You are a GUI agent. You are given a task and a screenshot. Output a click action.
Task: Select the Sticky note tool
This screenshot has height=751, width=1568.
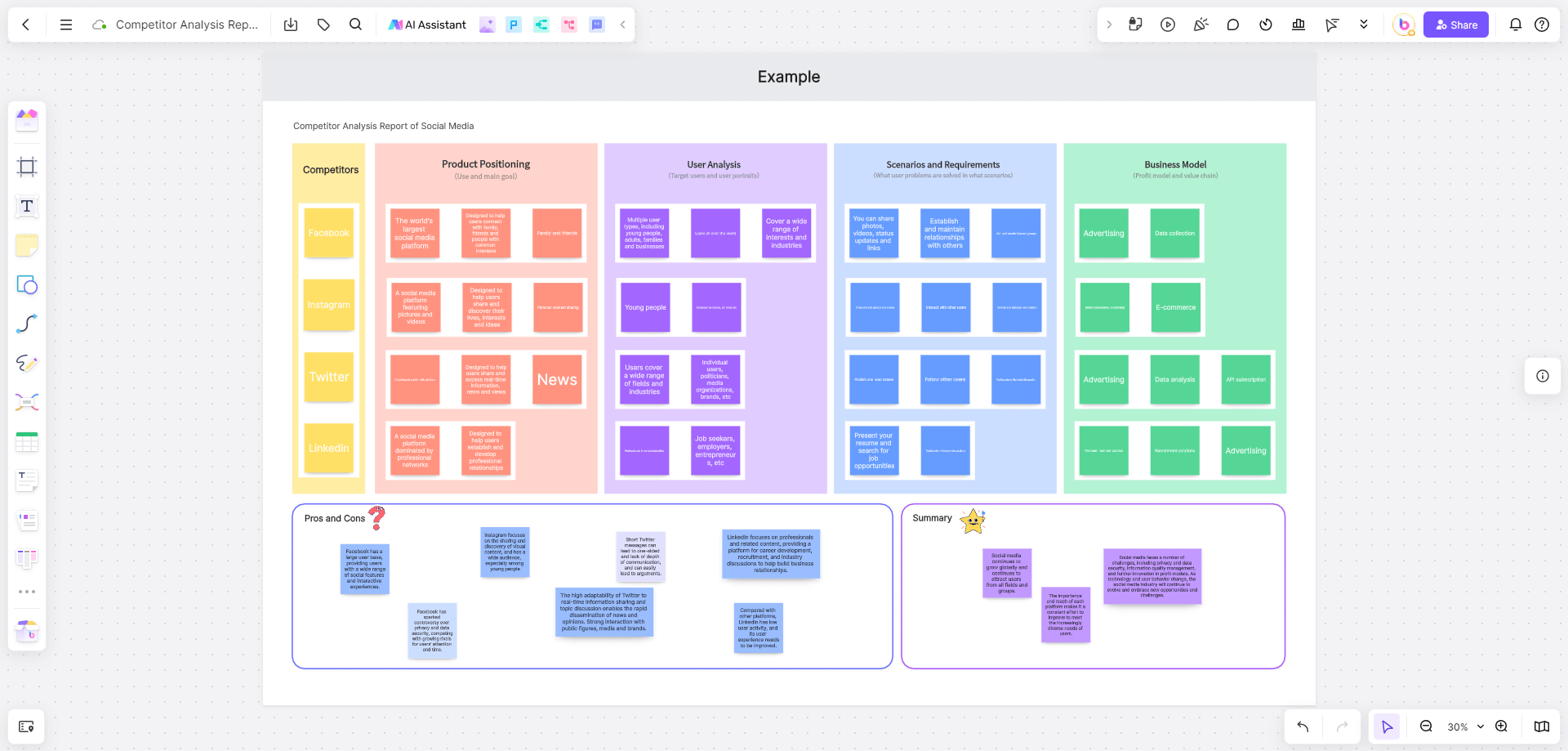[27, 245]
